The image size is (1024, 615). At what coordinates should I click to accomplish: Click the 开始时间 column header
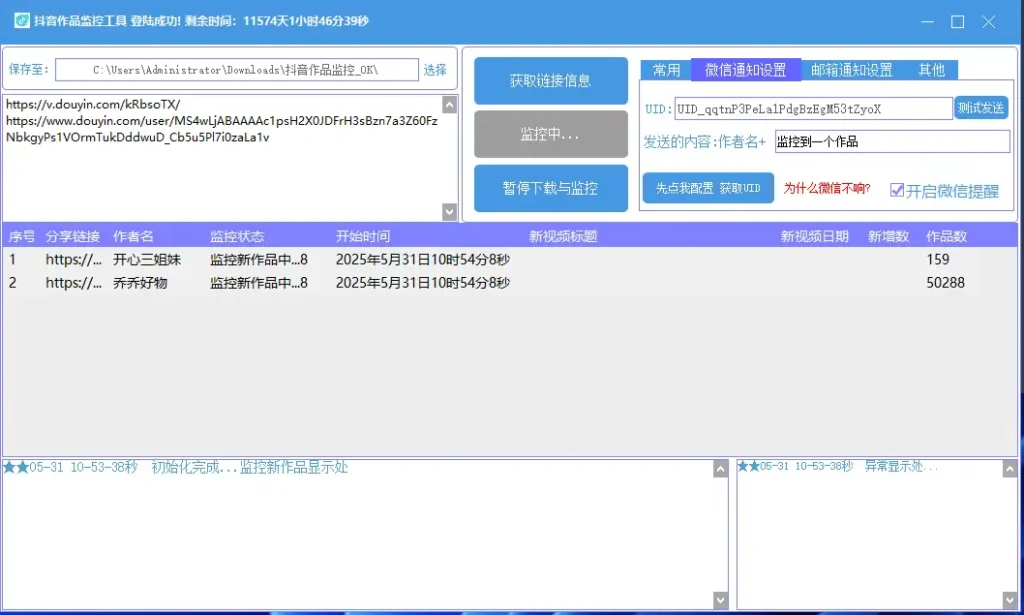pos(362,236)
